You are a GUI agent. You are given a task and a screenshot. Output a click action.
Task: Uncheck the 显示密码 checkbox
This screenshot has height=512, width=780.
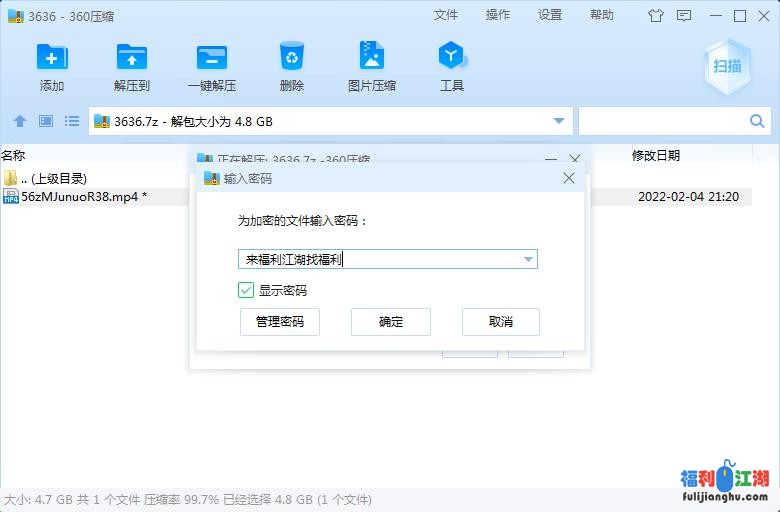click(x=246, y=290)
